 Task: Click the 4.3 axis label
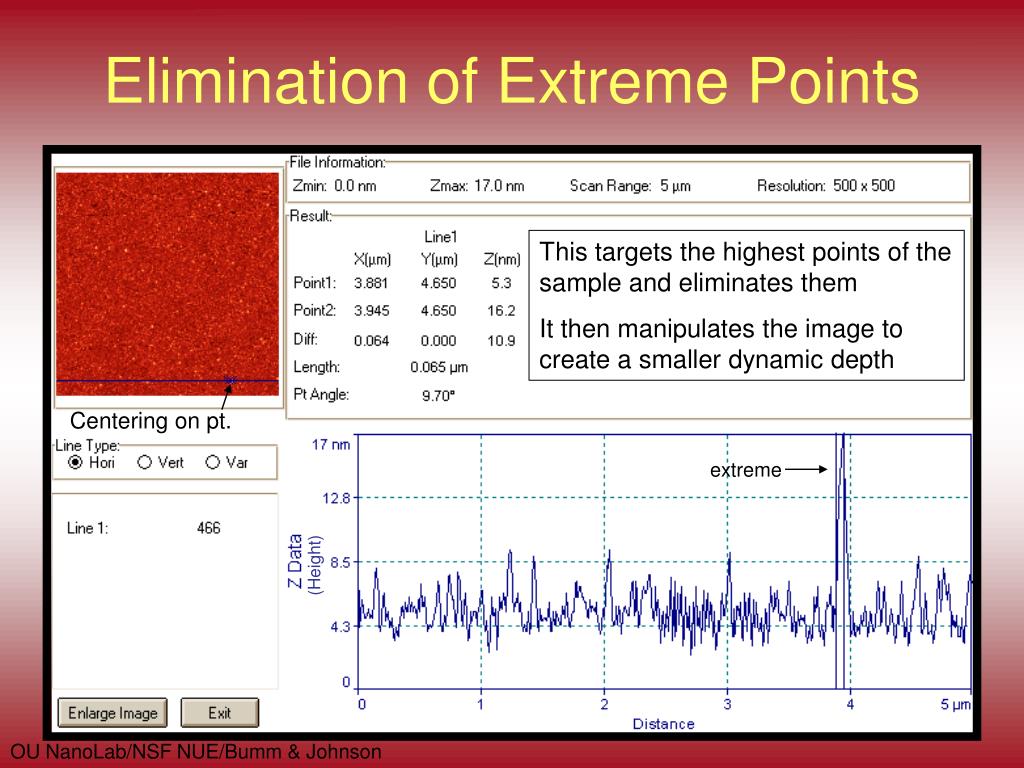coord(341,627)
